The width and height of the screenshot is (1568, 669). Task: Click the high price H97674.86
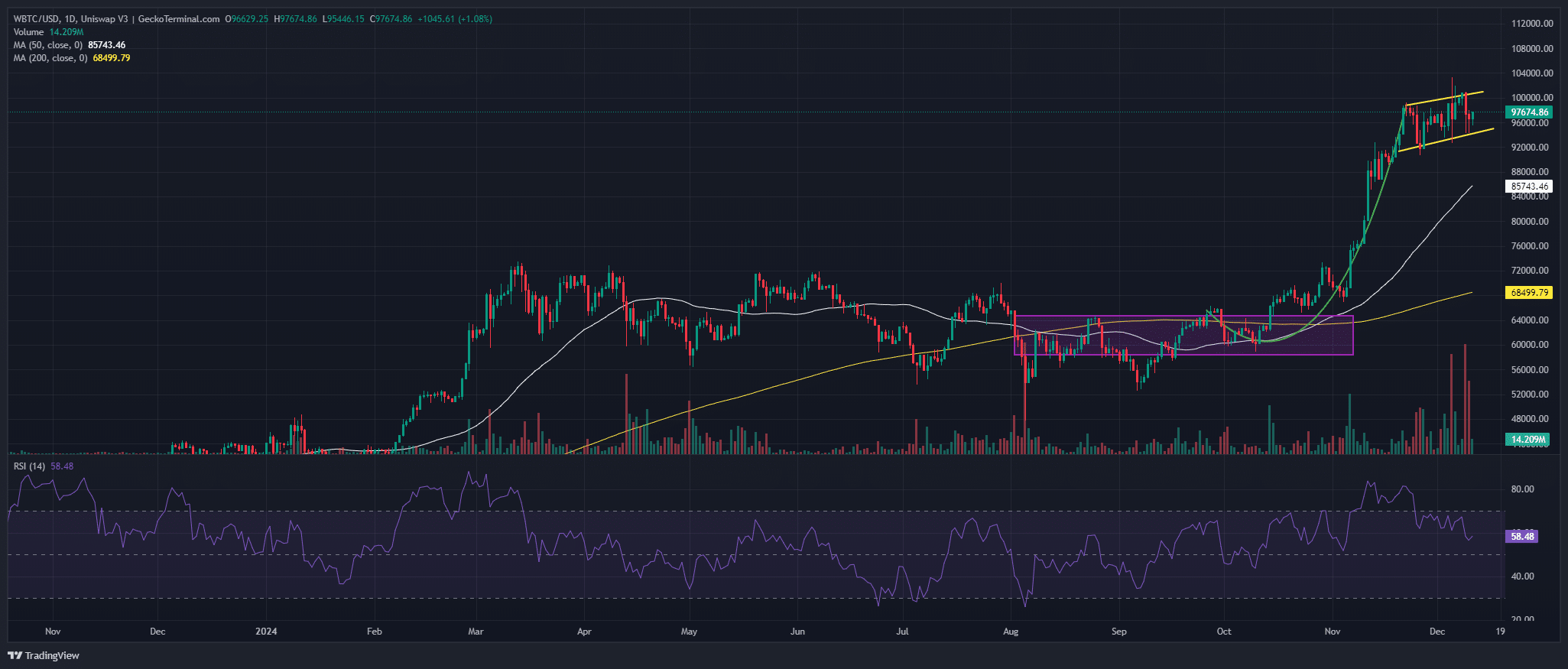[295, 19]
